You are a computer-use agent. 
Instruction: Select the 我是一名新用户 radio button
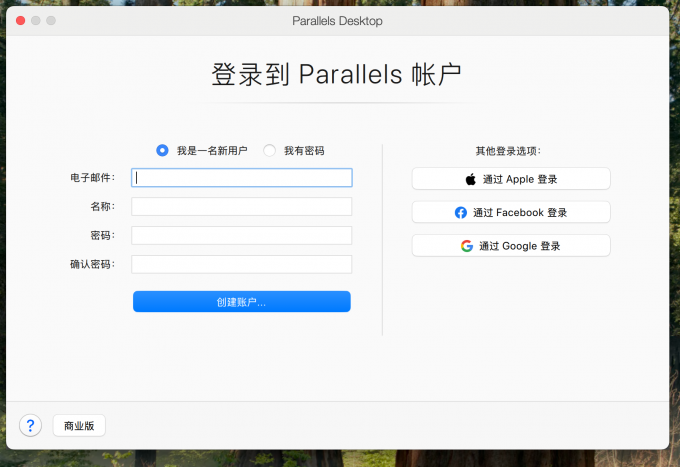pos(162,150)
